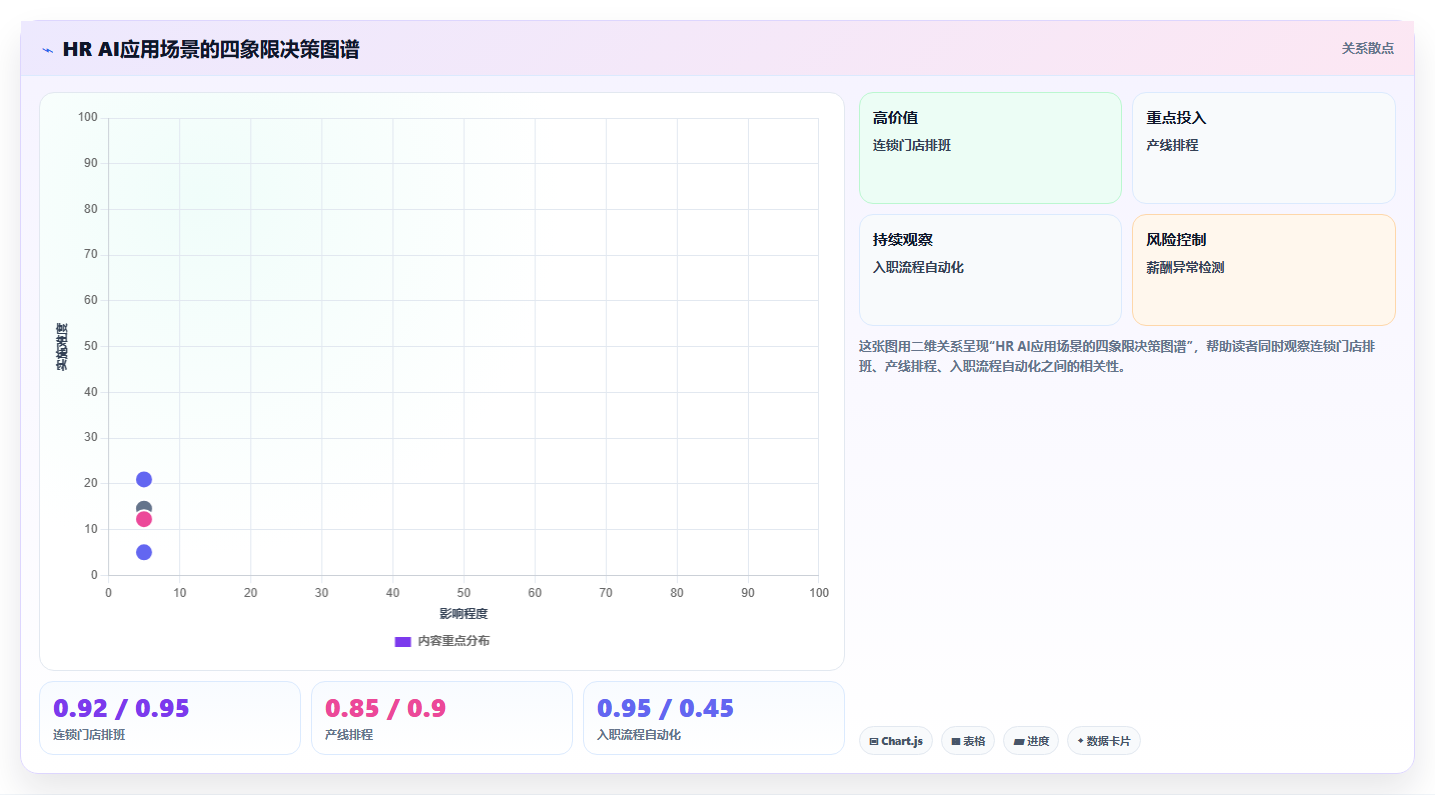
Task: Click the 0.95 / 0.45 stat value
Action: coord(665,708)
